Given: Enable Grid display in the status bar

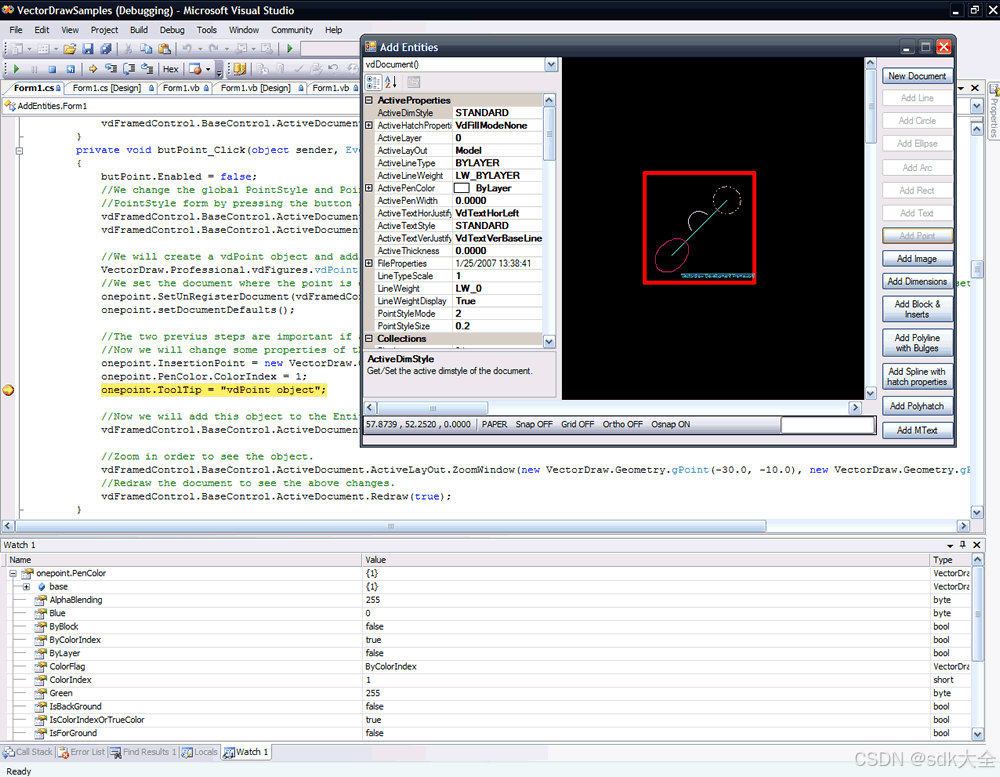Looking at the screenshot, I should click(x=577, y=423).
